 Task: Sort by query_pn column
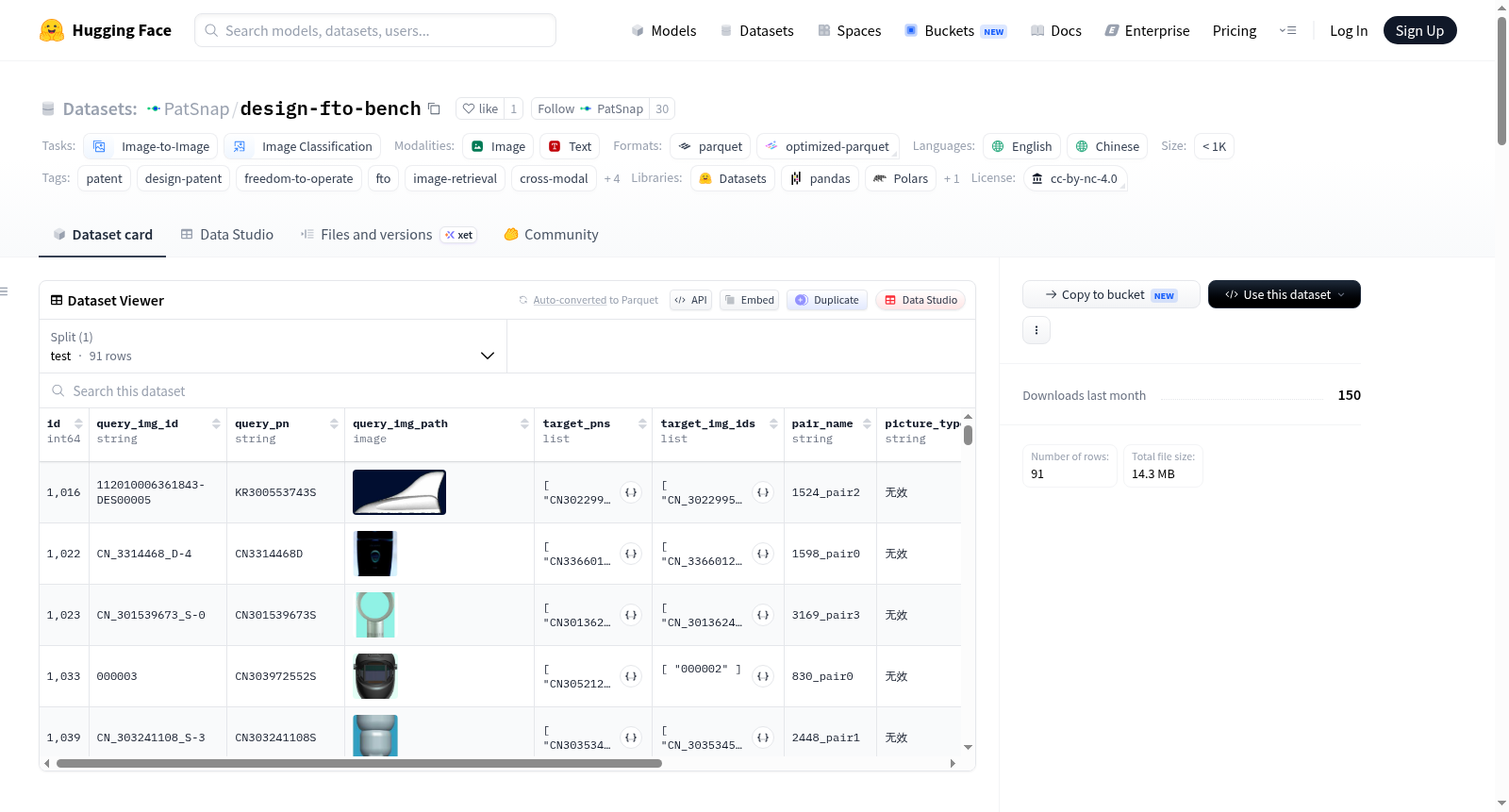tap(334, 423)
